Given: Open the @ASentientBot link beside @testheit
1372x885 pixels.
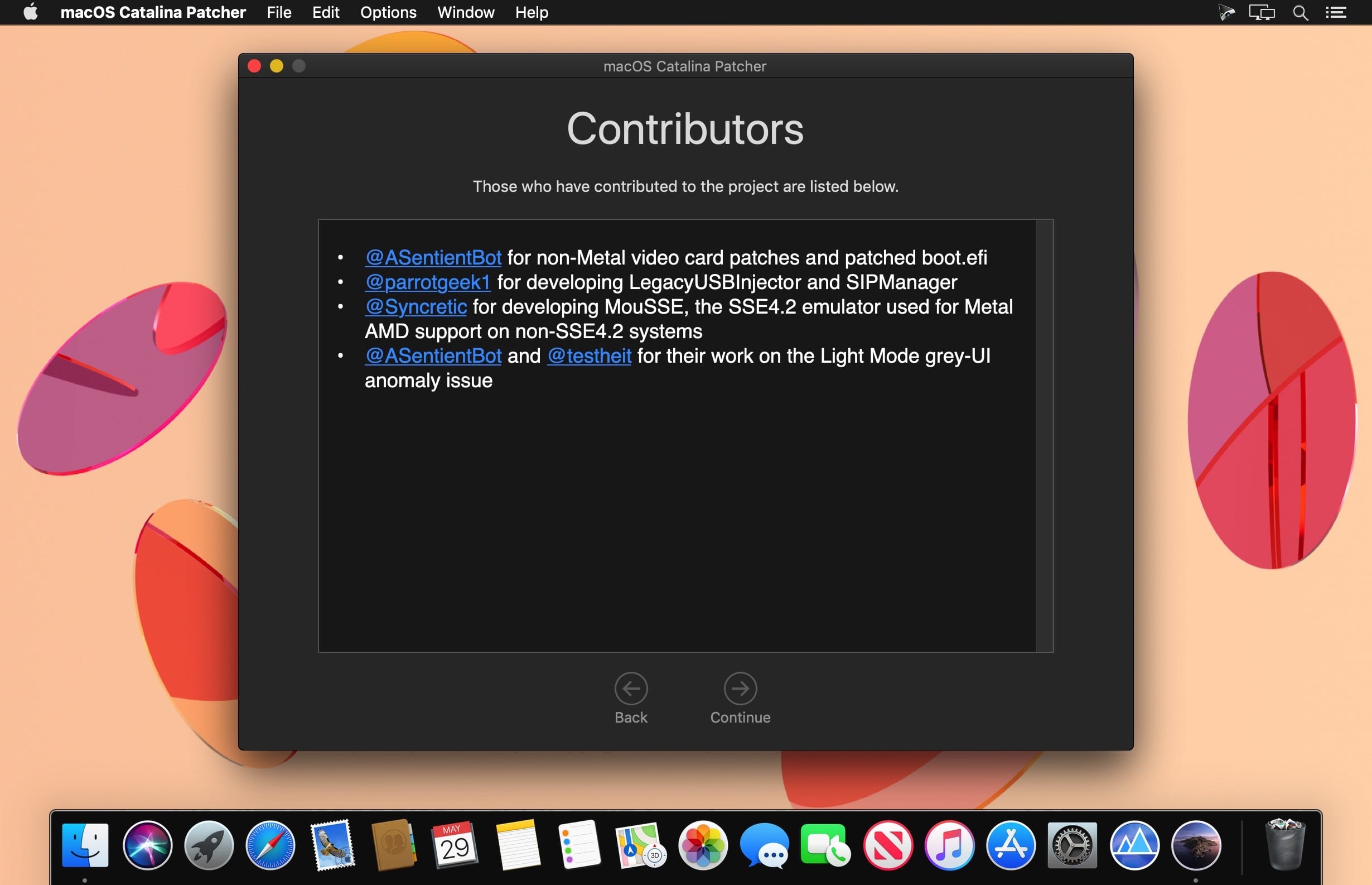Looking at the screenshot, I should click(433, 355).
